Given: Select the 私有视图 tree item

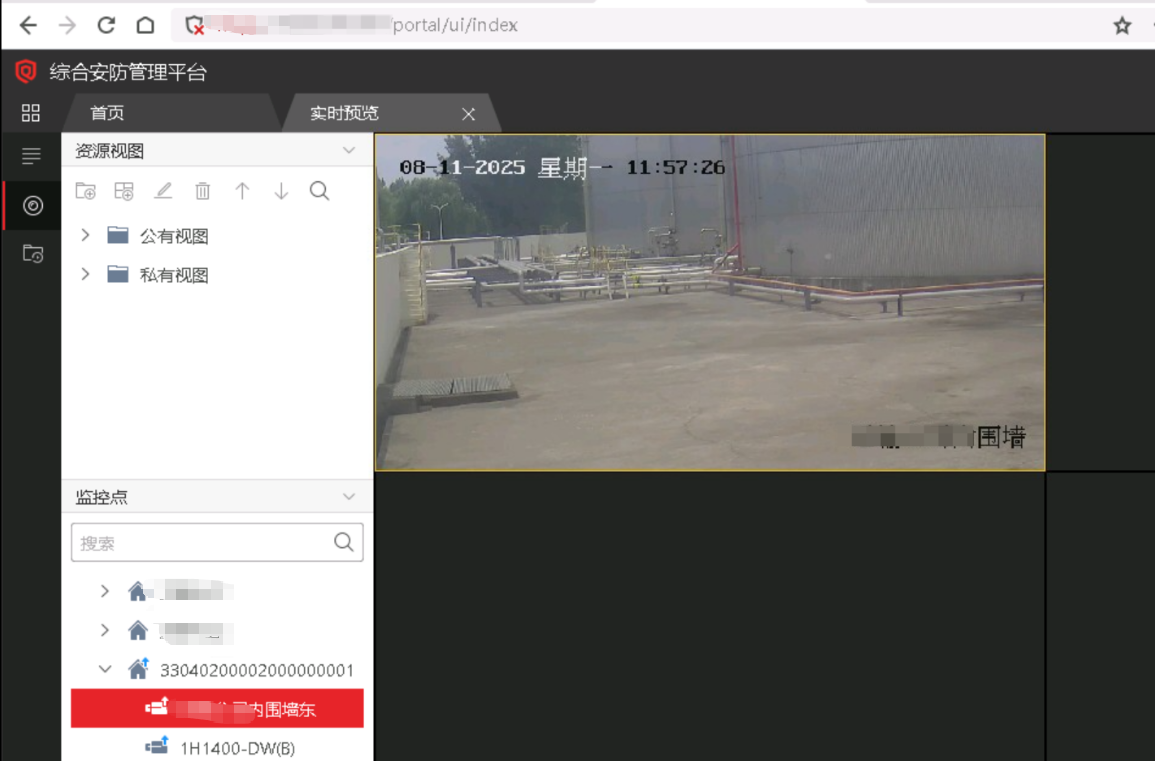Looking at the screenshot, I should (175, 275).
